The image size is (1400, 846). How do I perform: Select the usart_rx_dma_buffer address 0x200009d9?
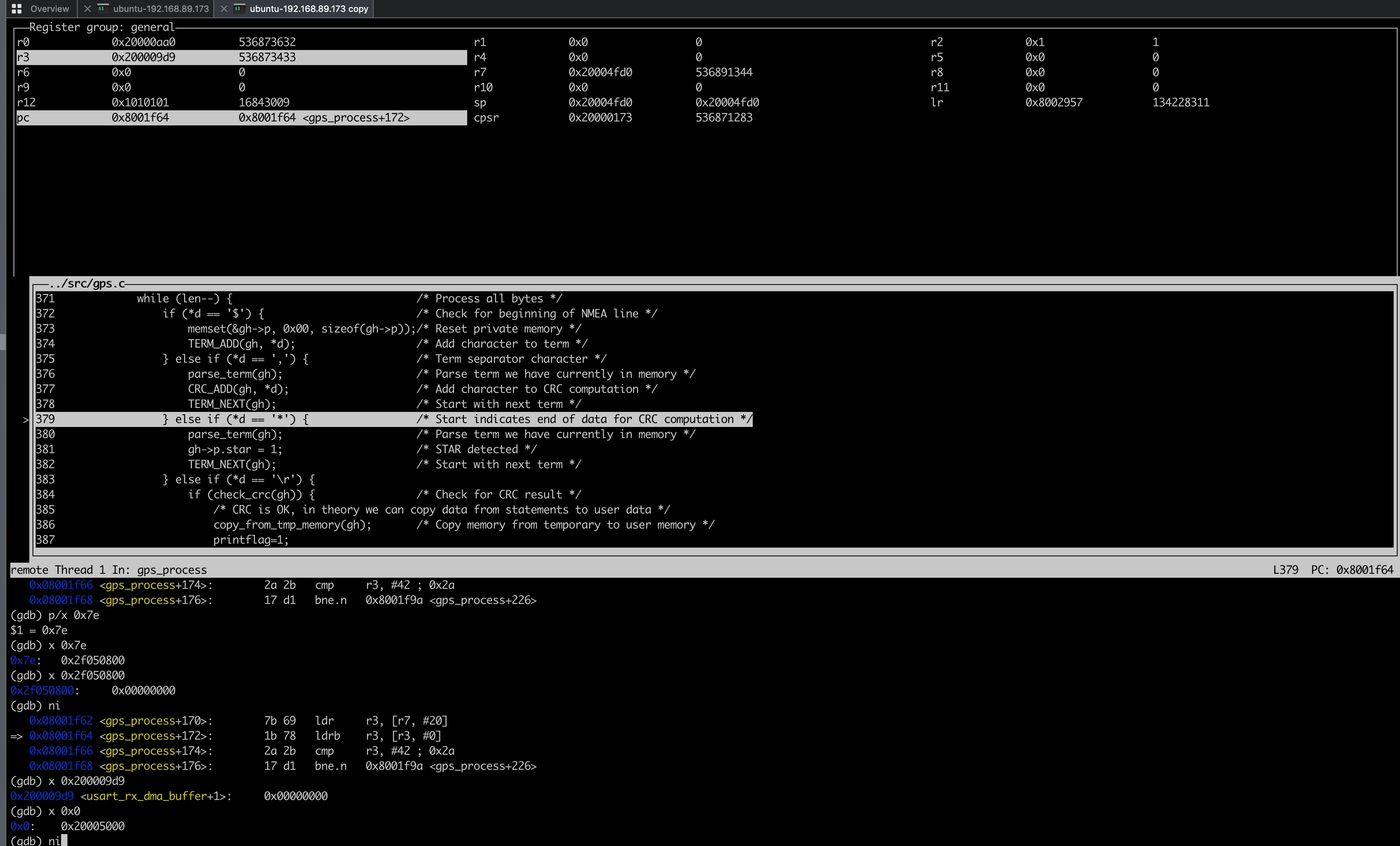tap(42, 796)
